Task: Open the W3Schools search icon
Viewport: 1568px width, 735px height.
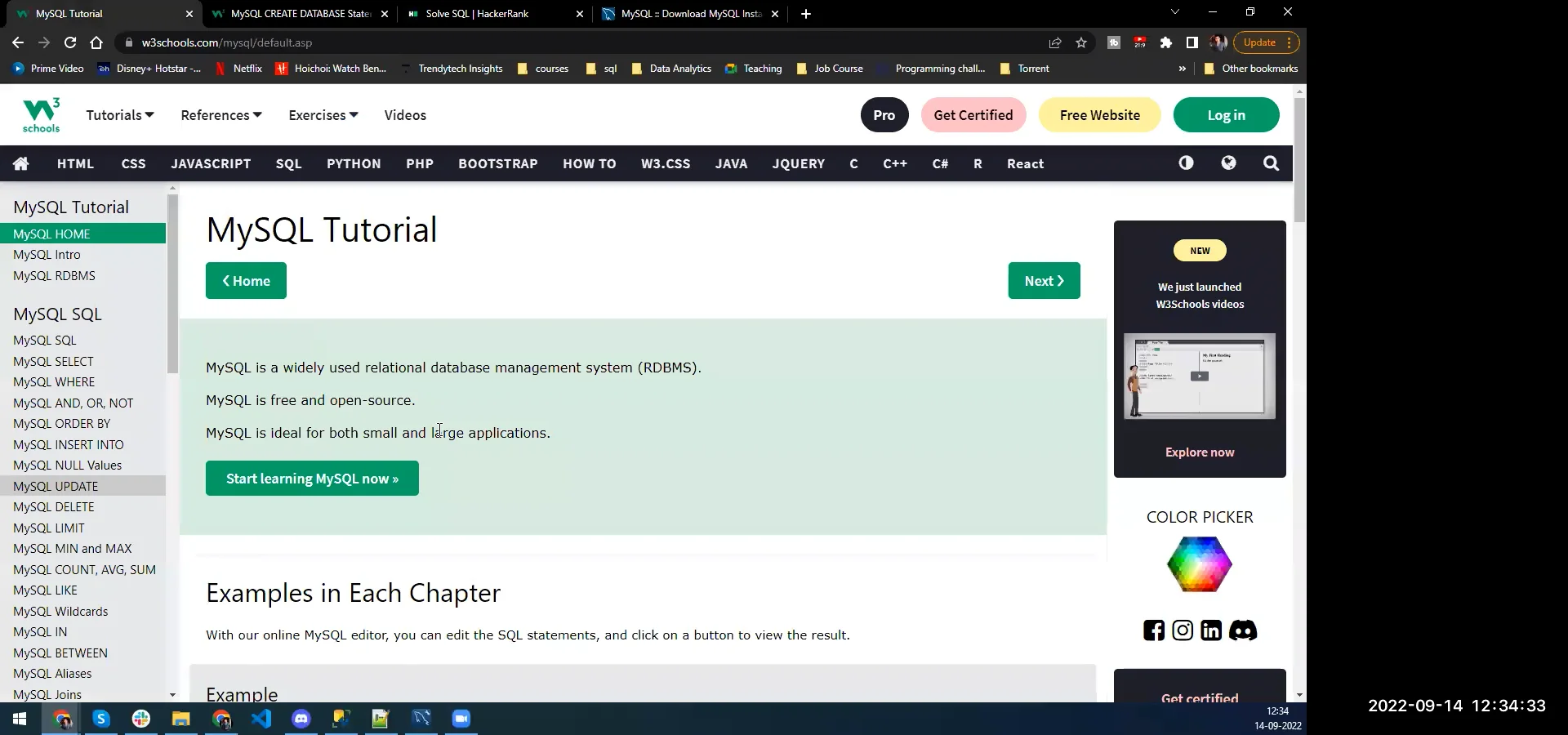Action: [x=1271, y=163]
